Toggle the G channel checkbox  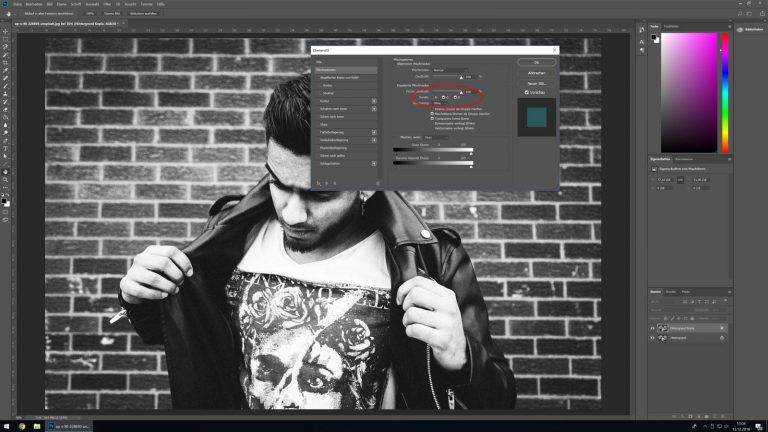click(x=445, y=97)
